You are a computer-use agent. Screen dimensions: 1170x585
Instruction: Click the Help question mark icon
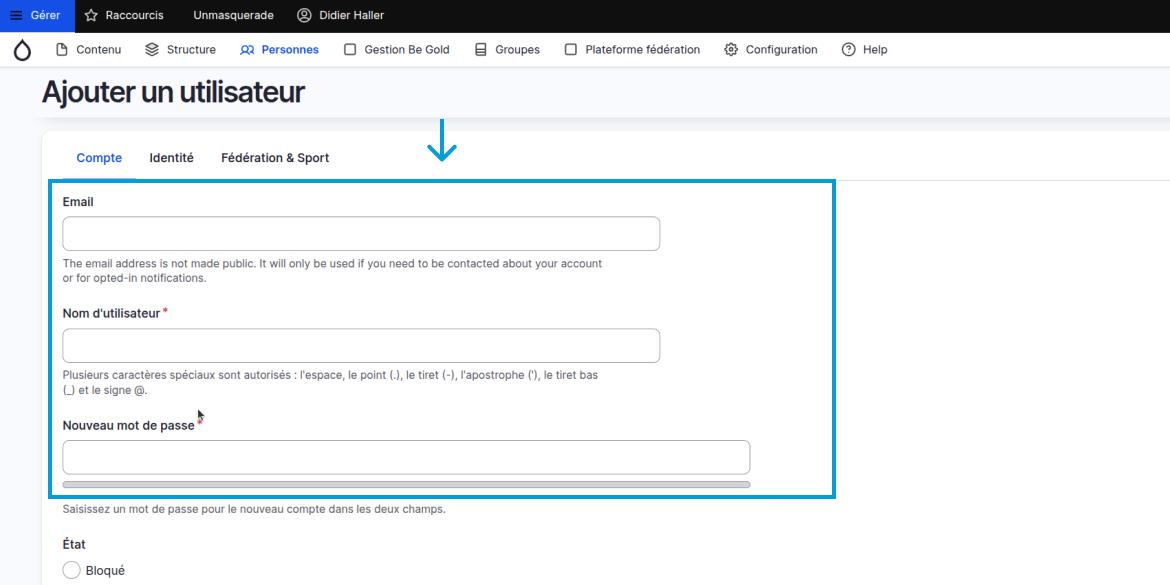(x=849, y=50)
